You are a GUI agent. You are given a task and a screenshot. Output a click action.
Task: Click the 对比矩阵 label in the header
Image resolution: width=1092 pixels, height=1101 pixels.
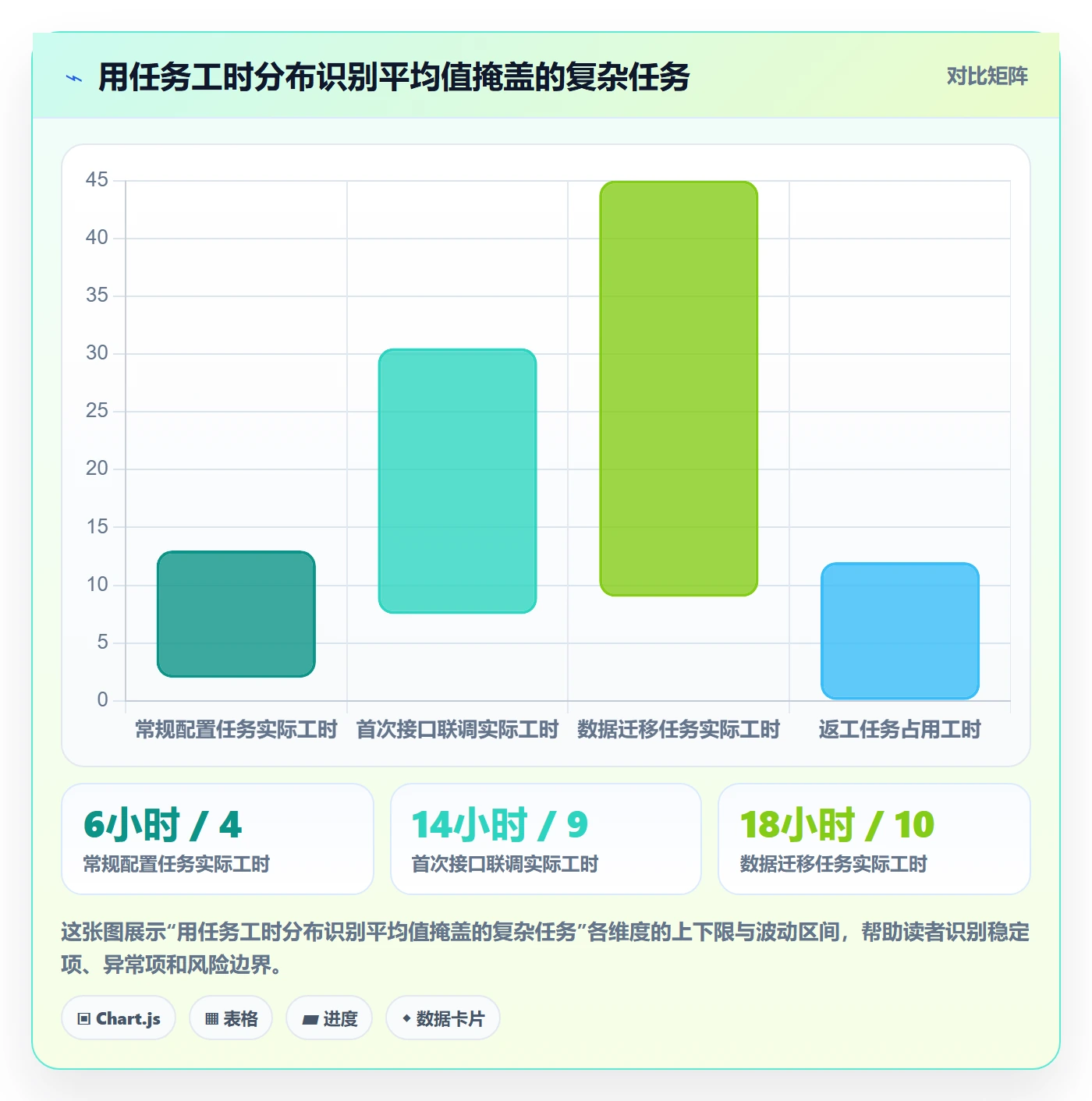[x=987, y=76]
